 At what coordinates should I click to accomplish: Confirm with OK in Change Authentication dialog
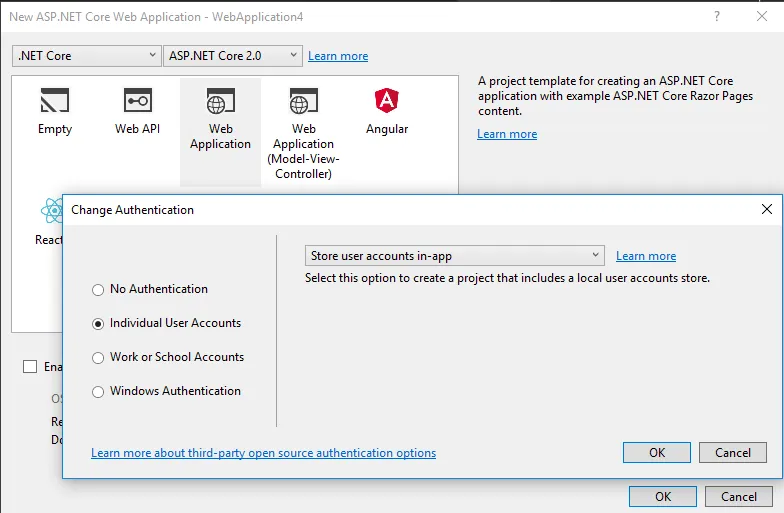pyautogui.click(x=656, y=452)
